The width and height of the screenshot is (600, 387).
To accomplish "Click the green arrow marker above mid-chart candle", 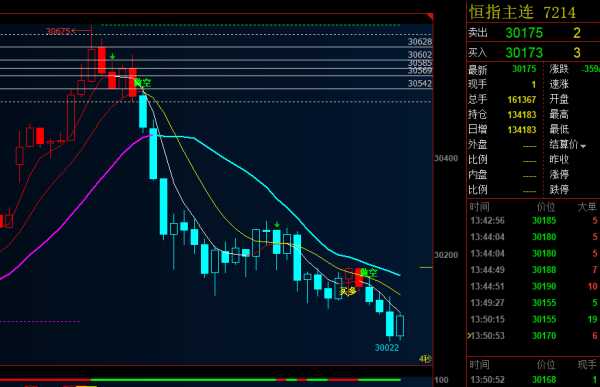I will tap(277, 224).
